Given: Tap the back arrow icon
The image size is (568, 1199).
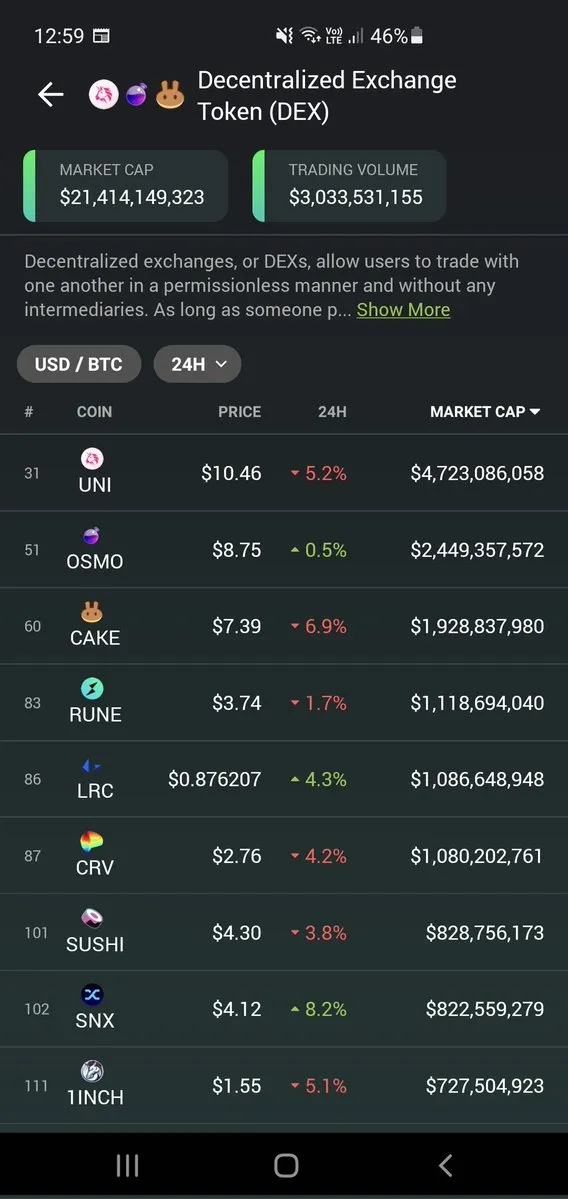Looking at the screenshot, I should [50, 95].
